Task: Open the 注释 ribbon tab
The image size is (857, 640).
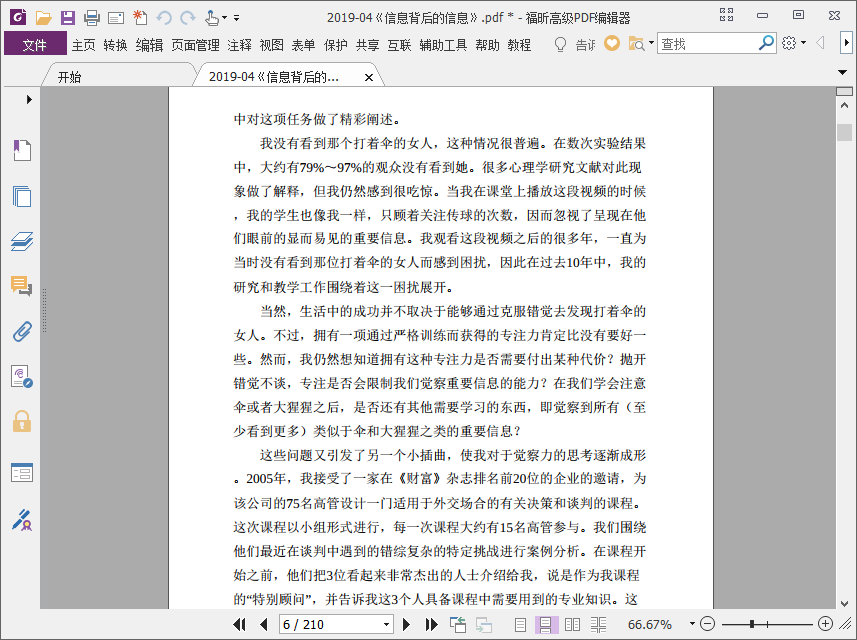Action: click(239, 45)
